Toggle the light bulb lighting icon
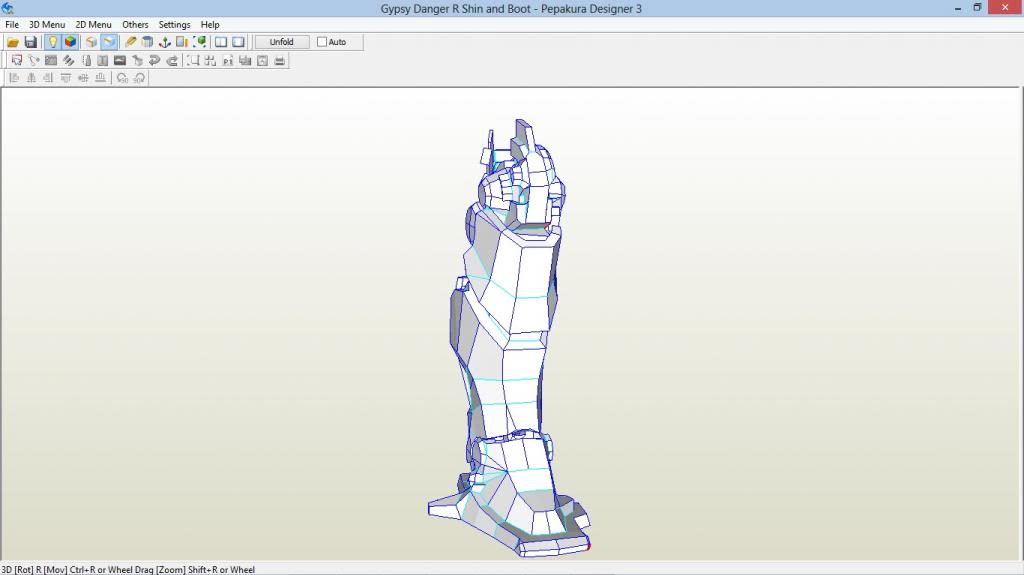1024x575 pixels. click(53, 42)
